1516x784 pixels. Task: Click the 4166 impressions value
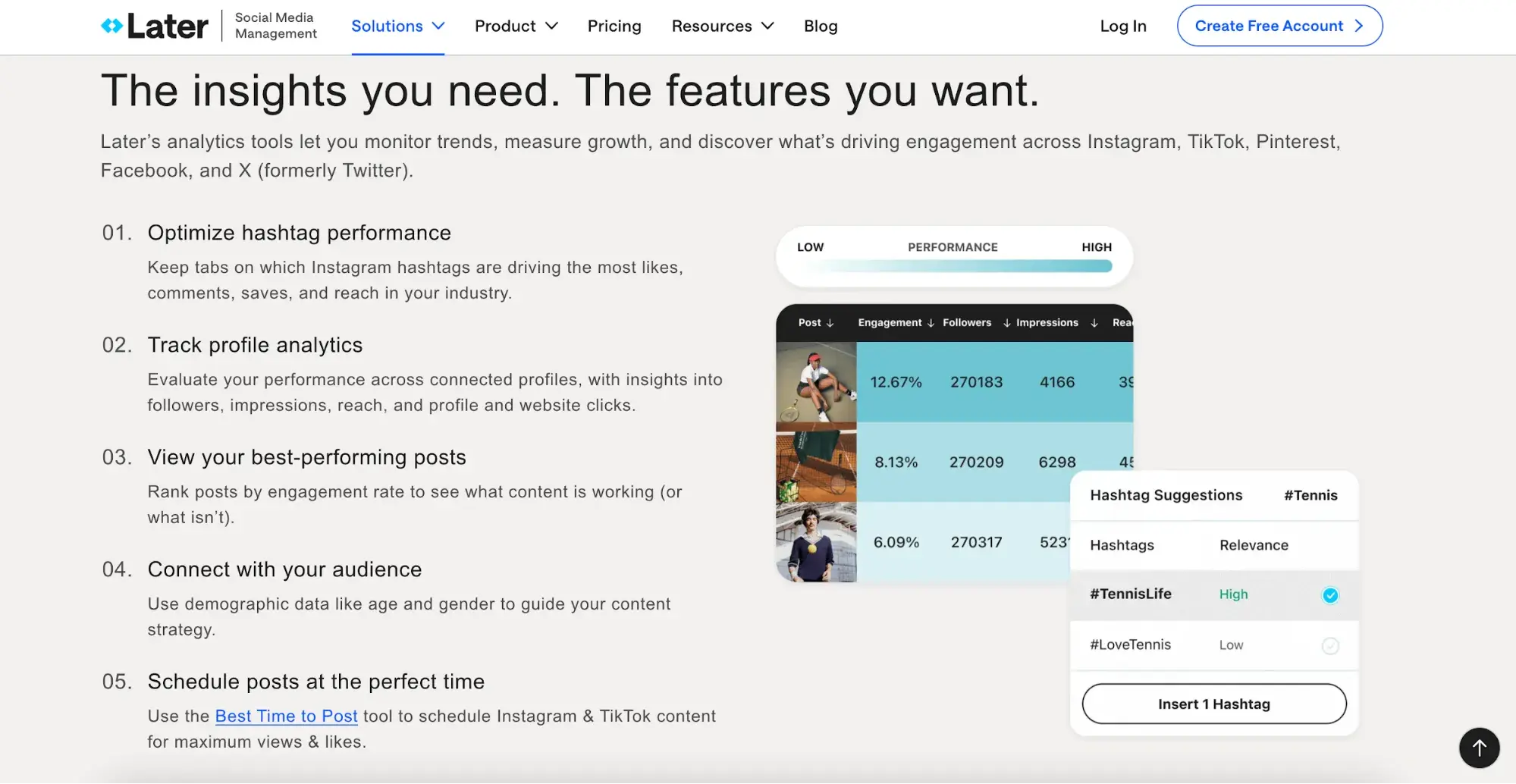tap(1057, 382)
